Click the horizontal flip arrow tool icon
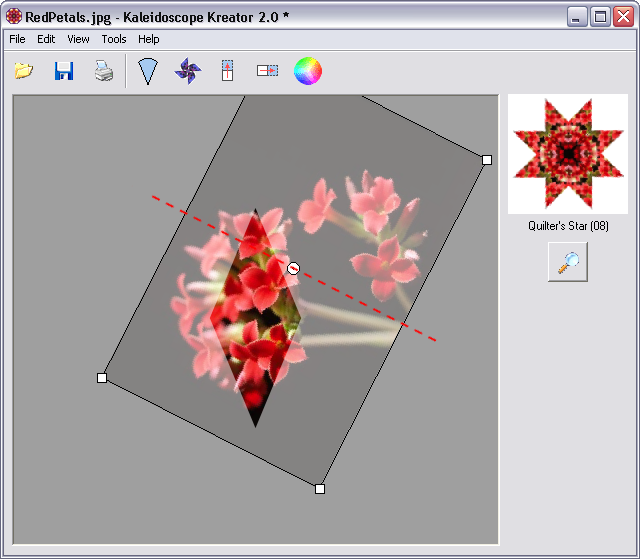Image resolution: width=640 pixels, height=559 pixels. click(x=267, y=71)
